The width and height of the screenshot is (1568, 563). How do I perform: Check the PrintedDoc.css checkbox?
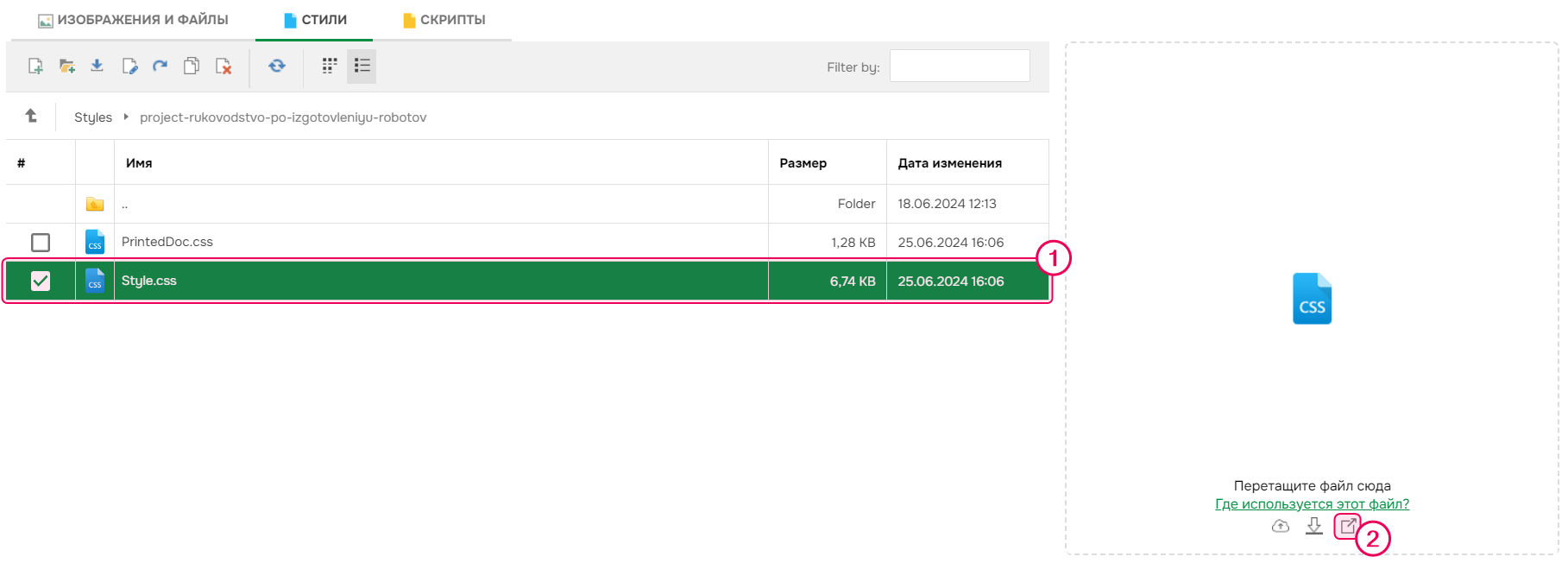41,243
